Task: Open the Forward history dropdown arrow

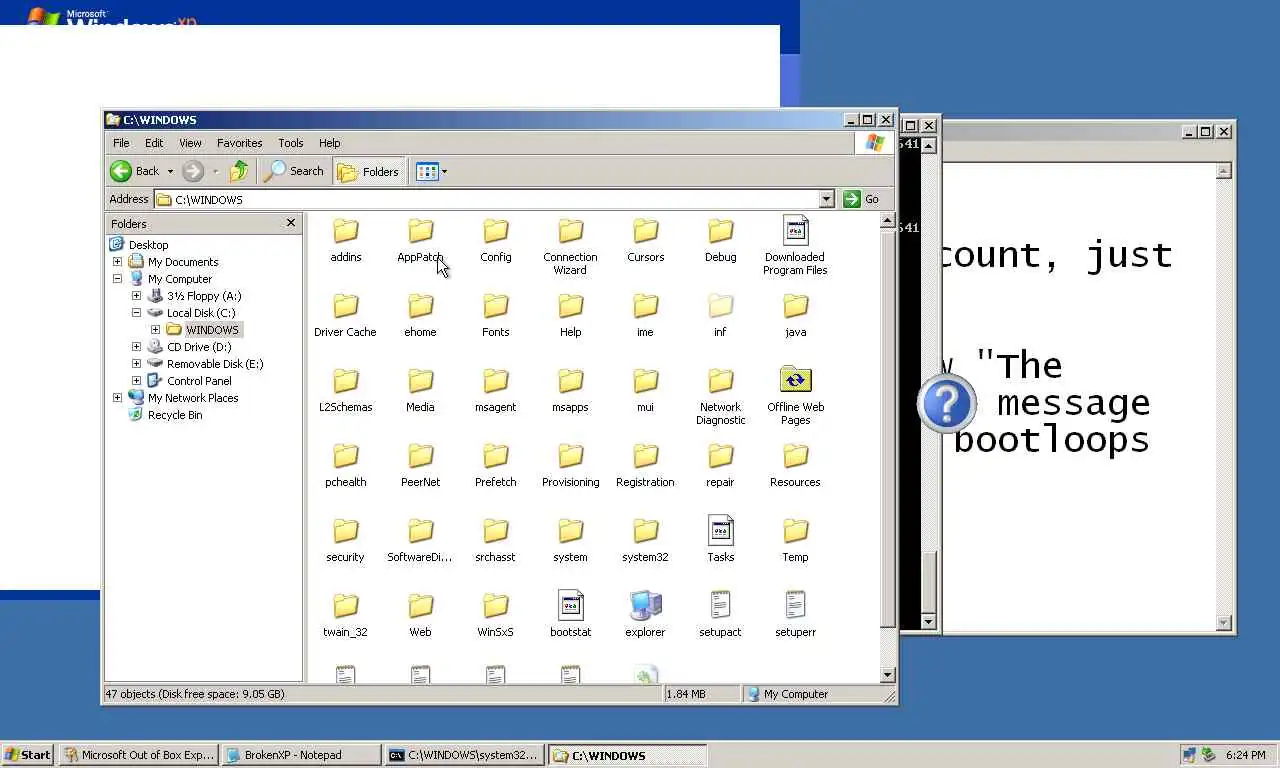Action: point(215,172)
